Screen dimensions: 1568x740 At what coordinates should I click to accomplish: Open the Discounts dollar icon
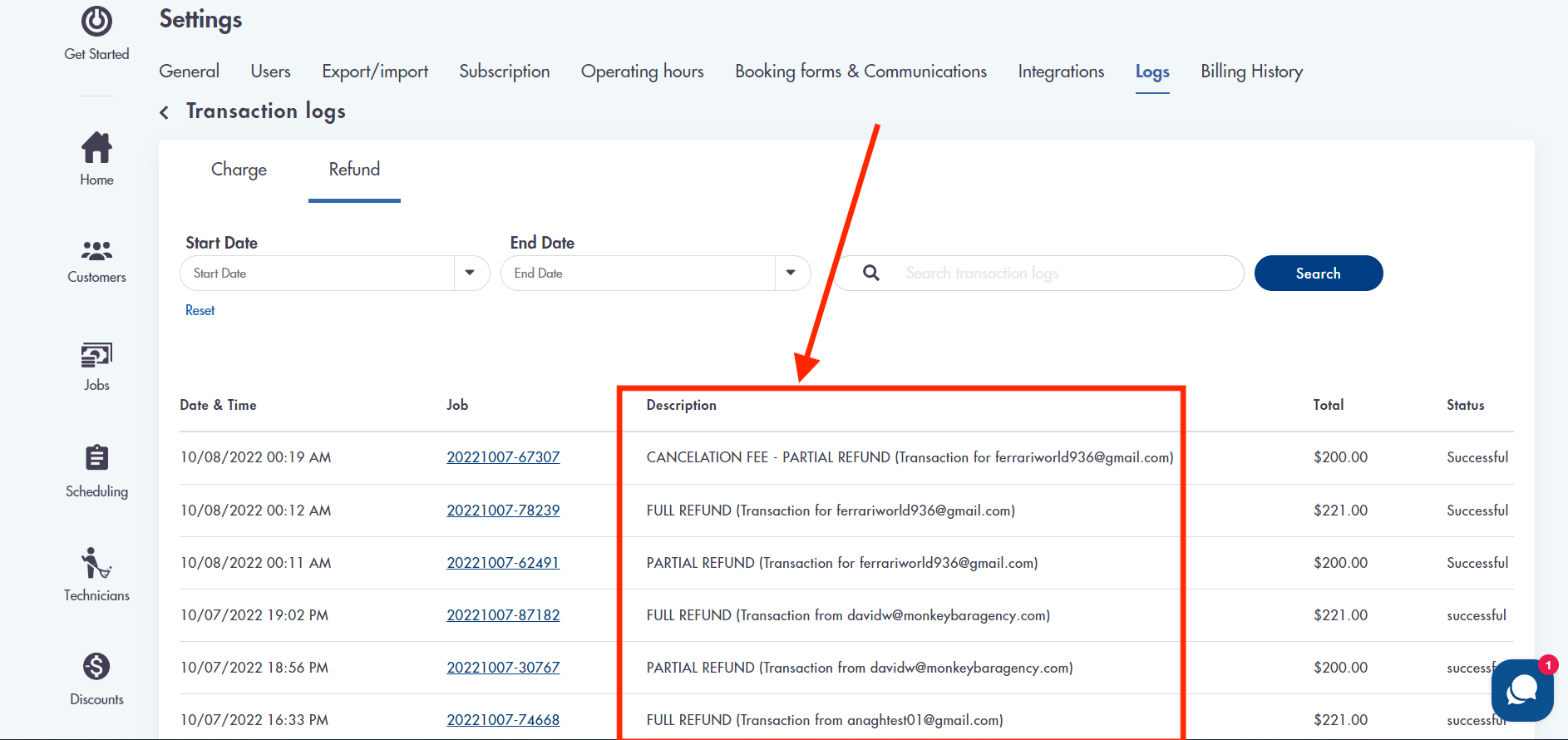[x=96, y=667]
